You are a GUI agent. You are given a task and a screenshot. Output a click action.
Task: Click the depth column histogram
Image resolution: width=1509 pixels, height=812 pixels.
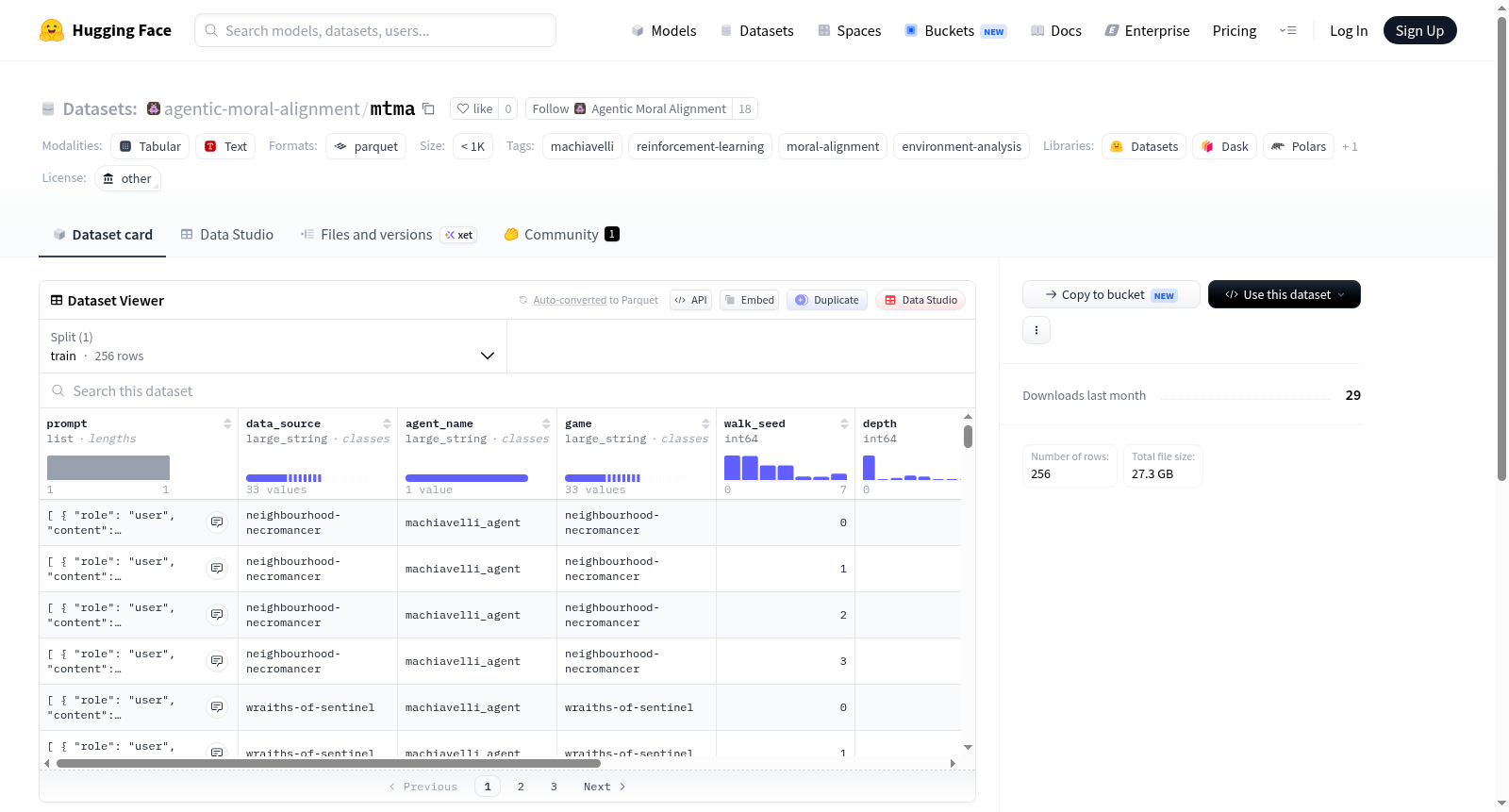(x=910, y=467)
